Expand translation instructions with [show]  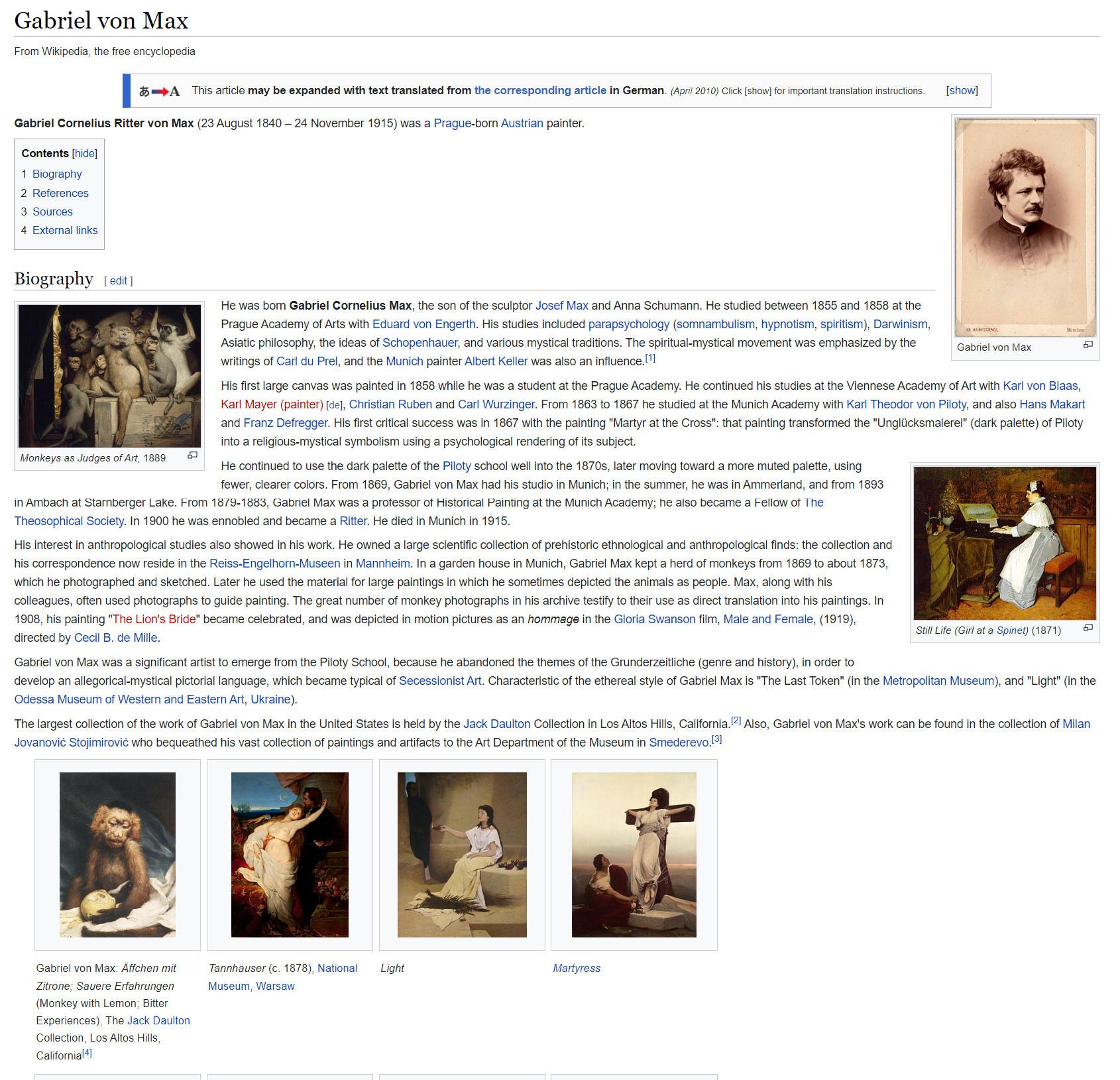tap(962, 91)
